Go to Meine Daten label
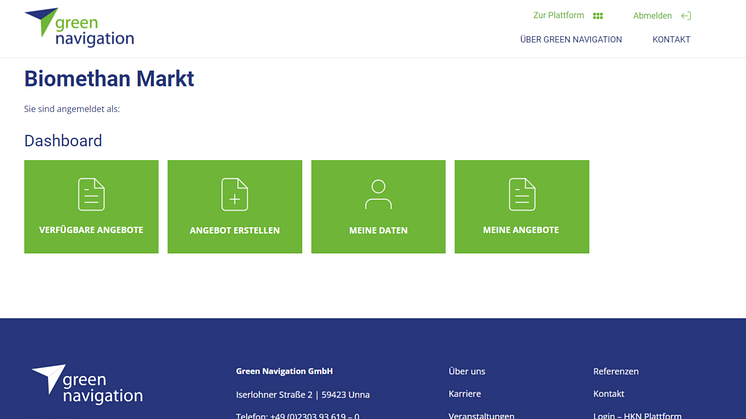Viewport: 746px width, 419px height. point(378,230)
